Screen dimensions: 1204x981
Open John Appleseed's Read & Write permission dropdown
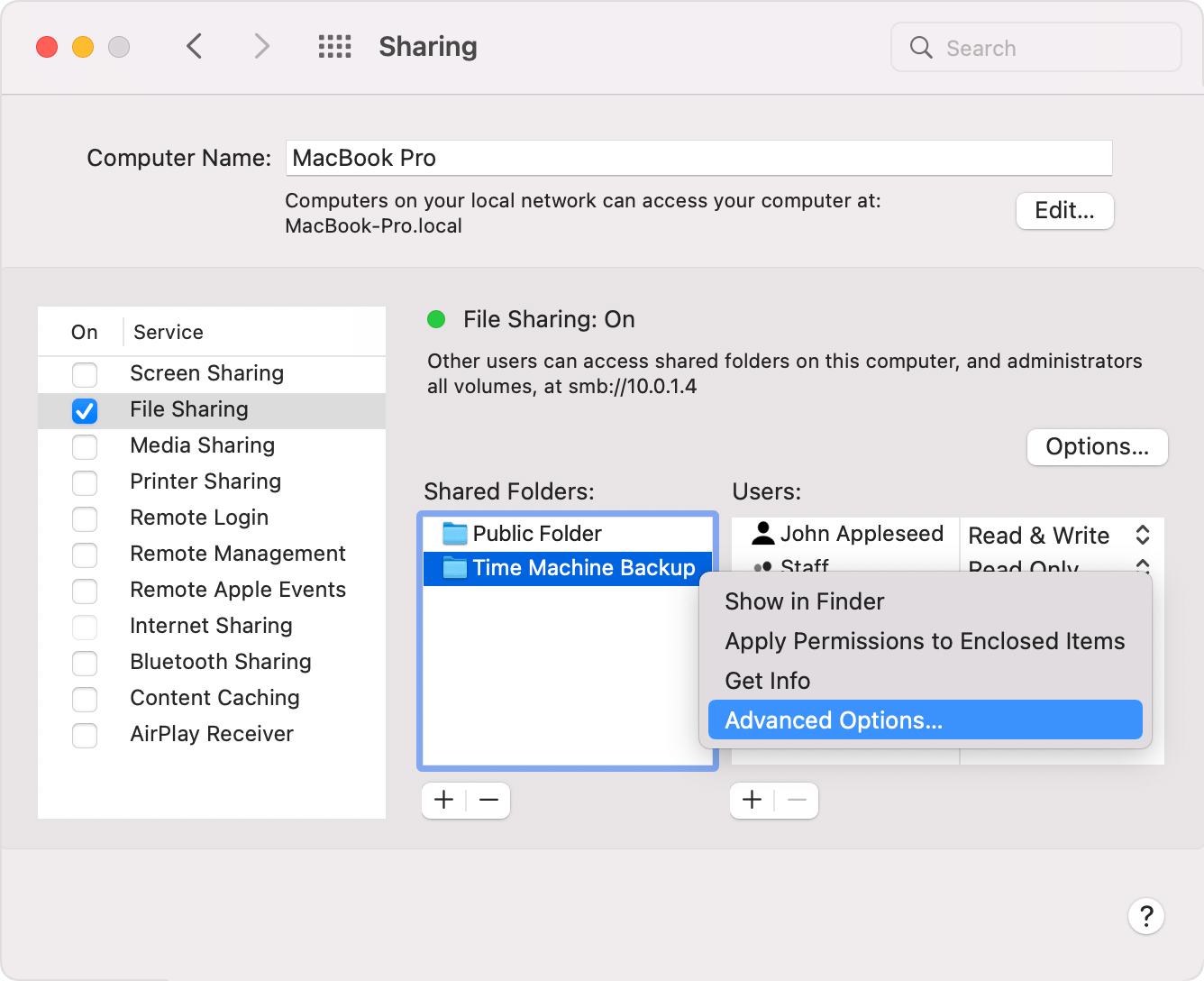[1143, 534]
